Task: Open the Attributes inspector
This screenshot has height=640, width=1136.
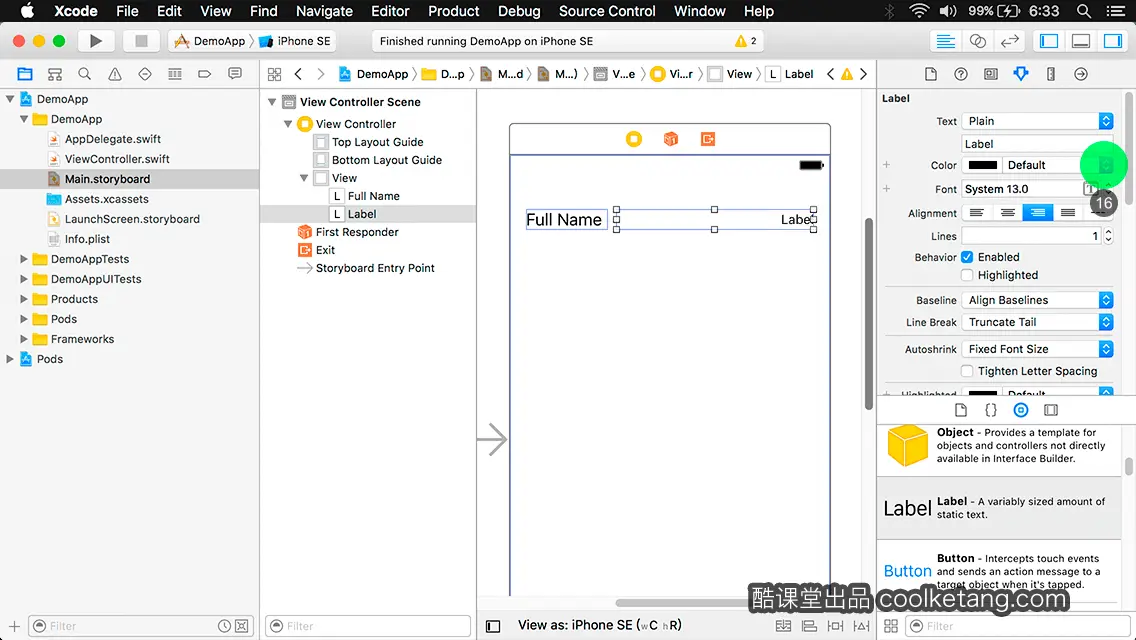Action: point(1021,74)
